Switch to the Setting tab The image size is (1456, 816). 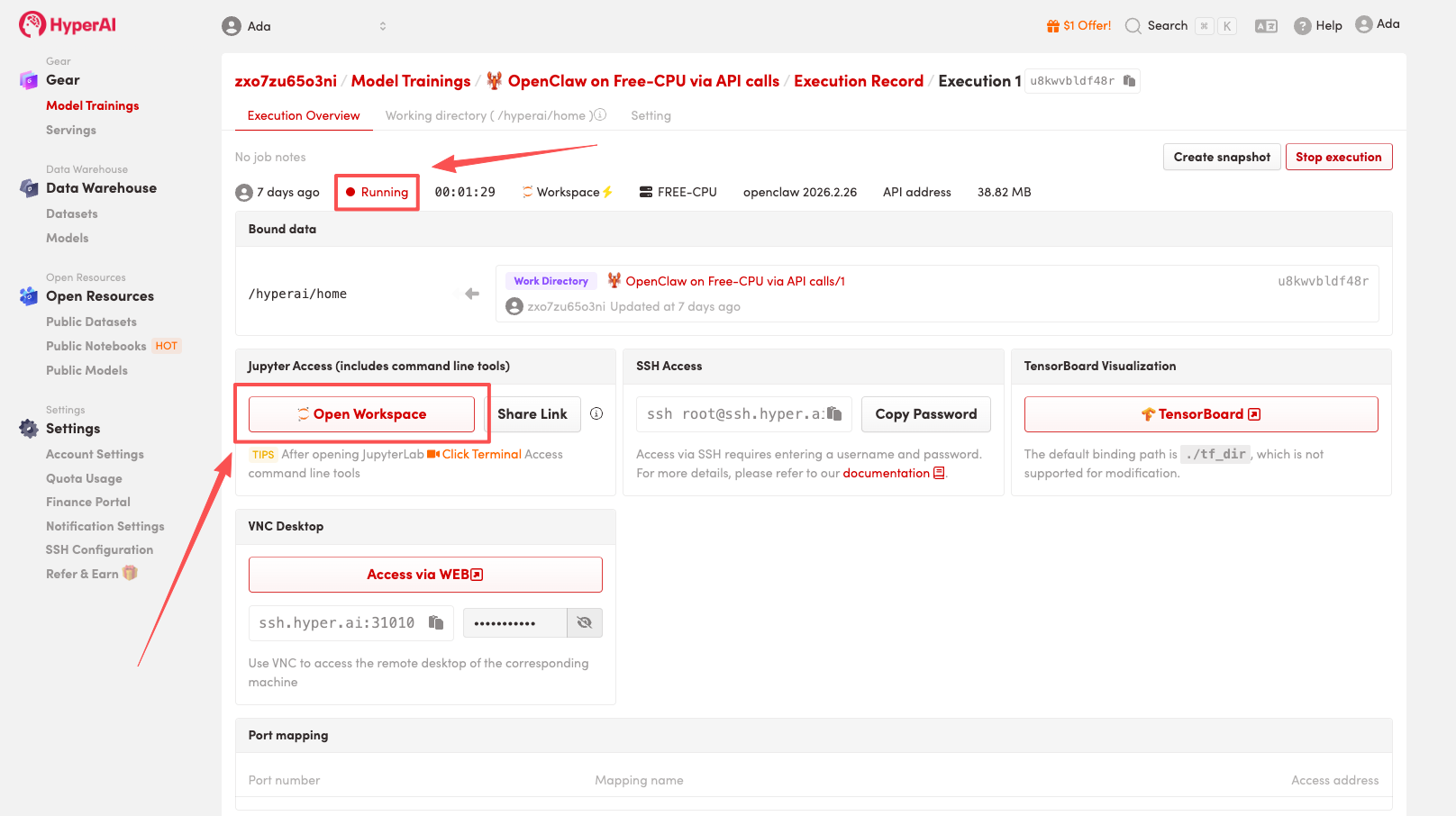click(x=651, y=115)
